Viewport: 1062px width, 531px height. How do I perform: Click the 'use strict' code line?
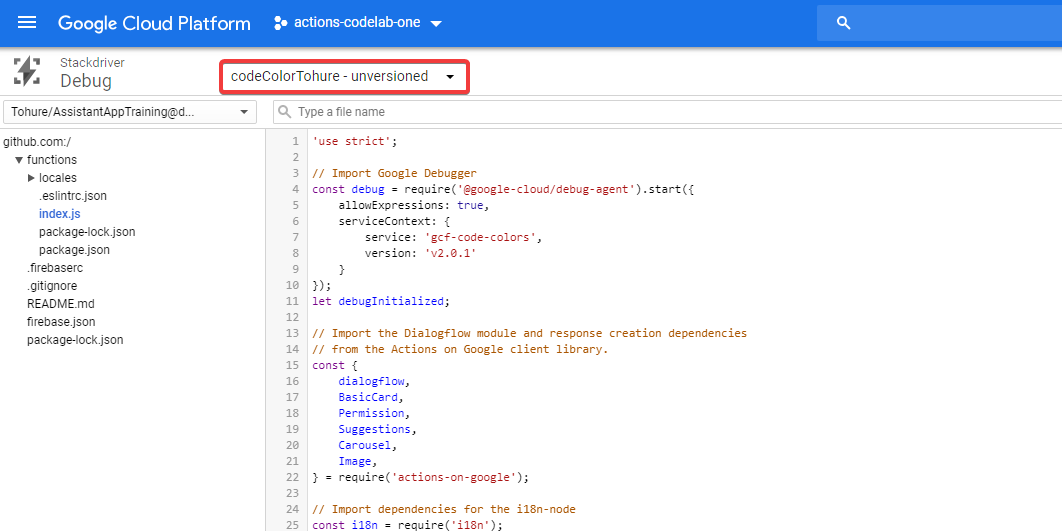click(353, 141)
